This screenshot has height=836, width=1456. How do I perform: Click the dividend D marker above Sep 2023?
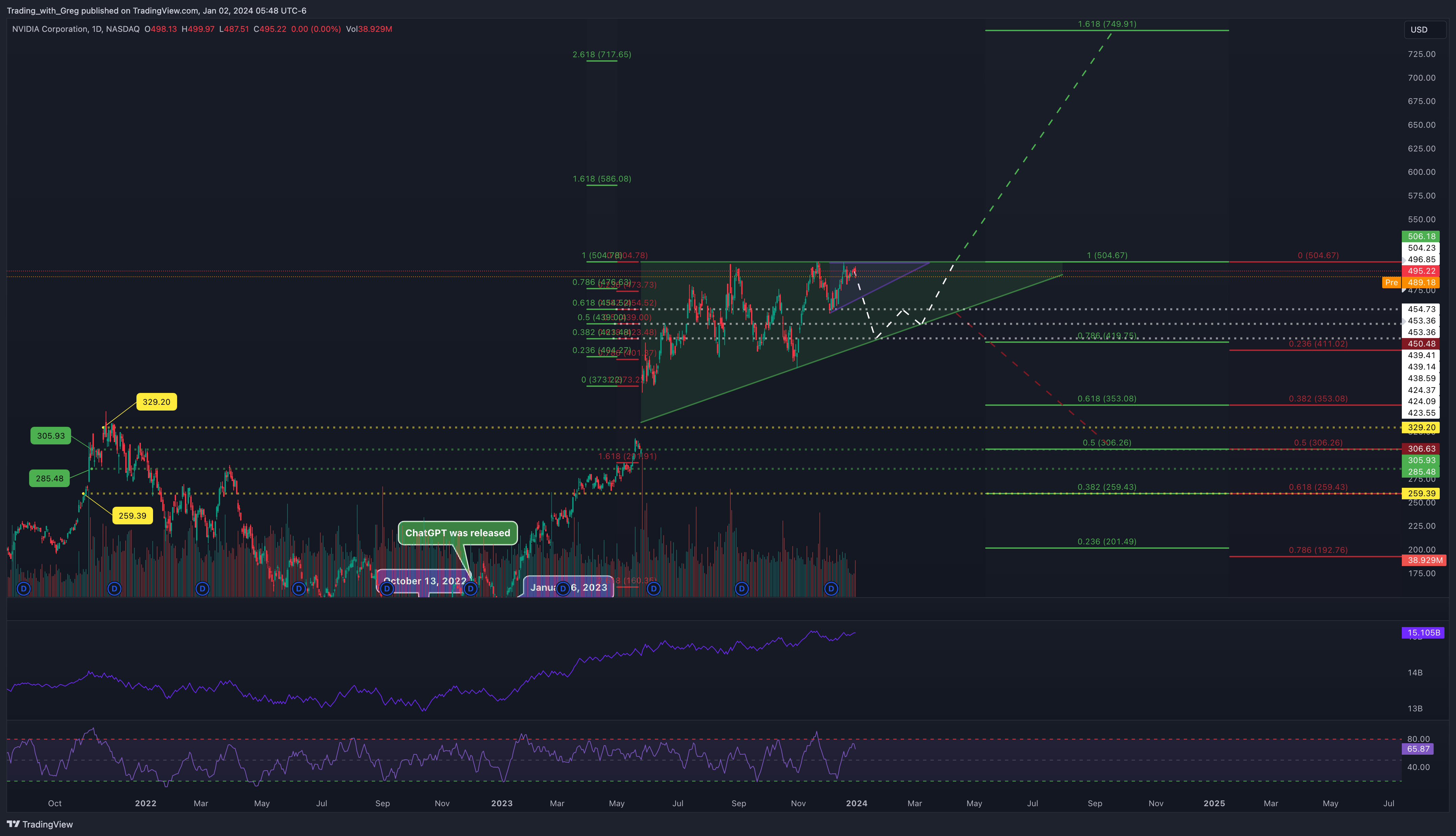(x=742, y=588)
